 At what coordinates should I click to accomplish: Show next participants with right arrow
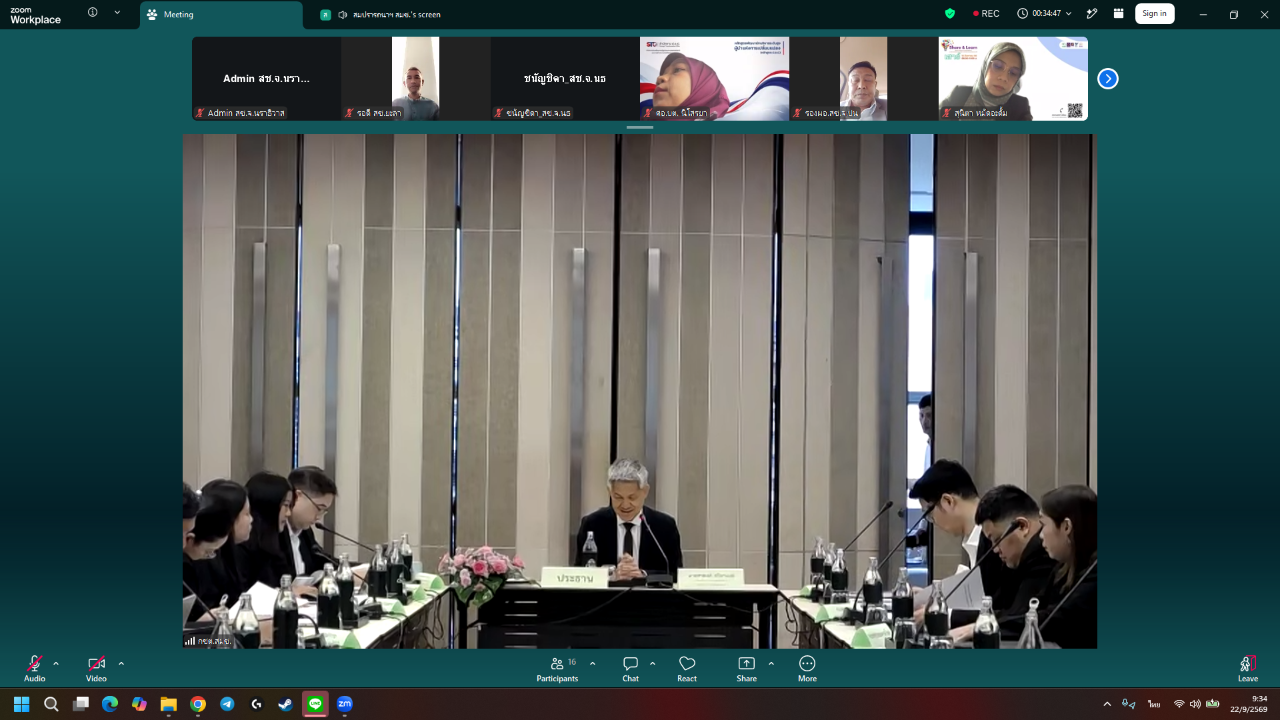coord(1108,78)
